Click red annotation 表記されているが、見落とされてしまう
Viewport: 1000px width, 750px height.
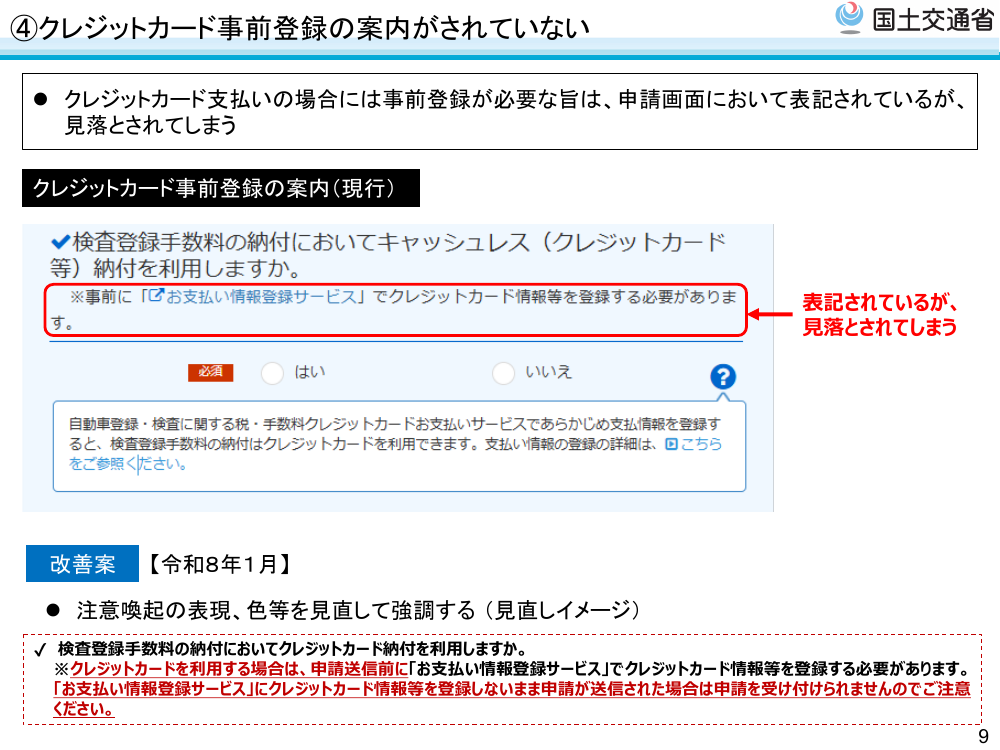point(880,314)
